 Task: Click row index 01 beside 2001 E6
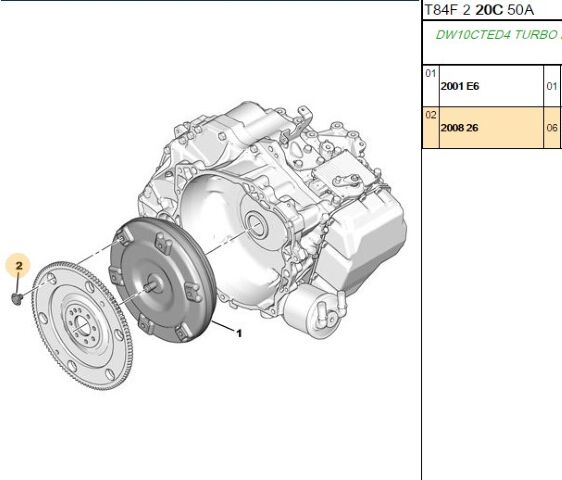point(430,73)
